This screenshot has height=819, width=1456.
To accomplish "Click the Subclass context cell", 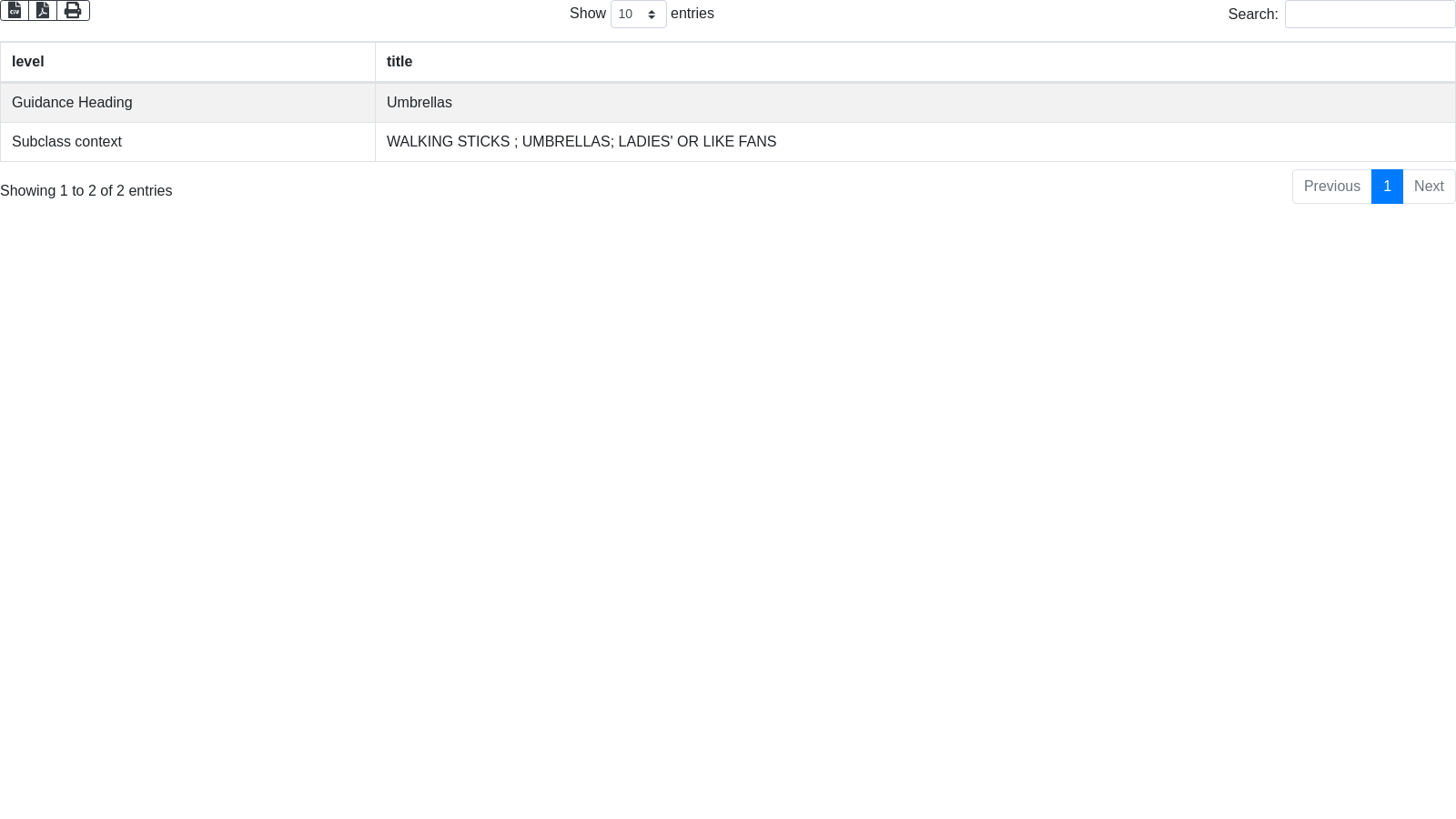I will point(66,142).
